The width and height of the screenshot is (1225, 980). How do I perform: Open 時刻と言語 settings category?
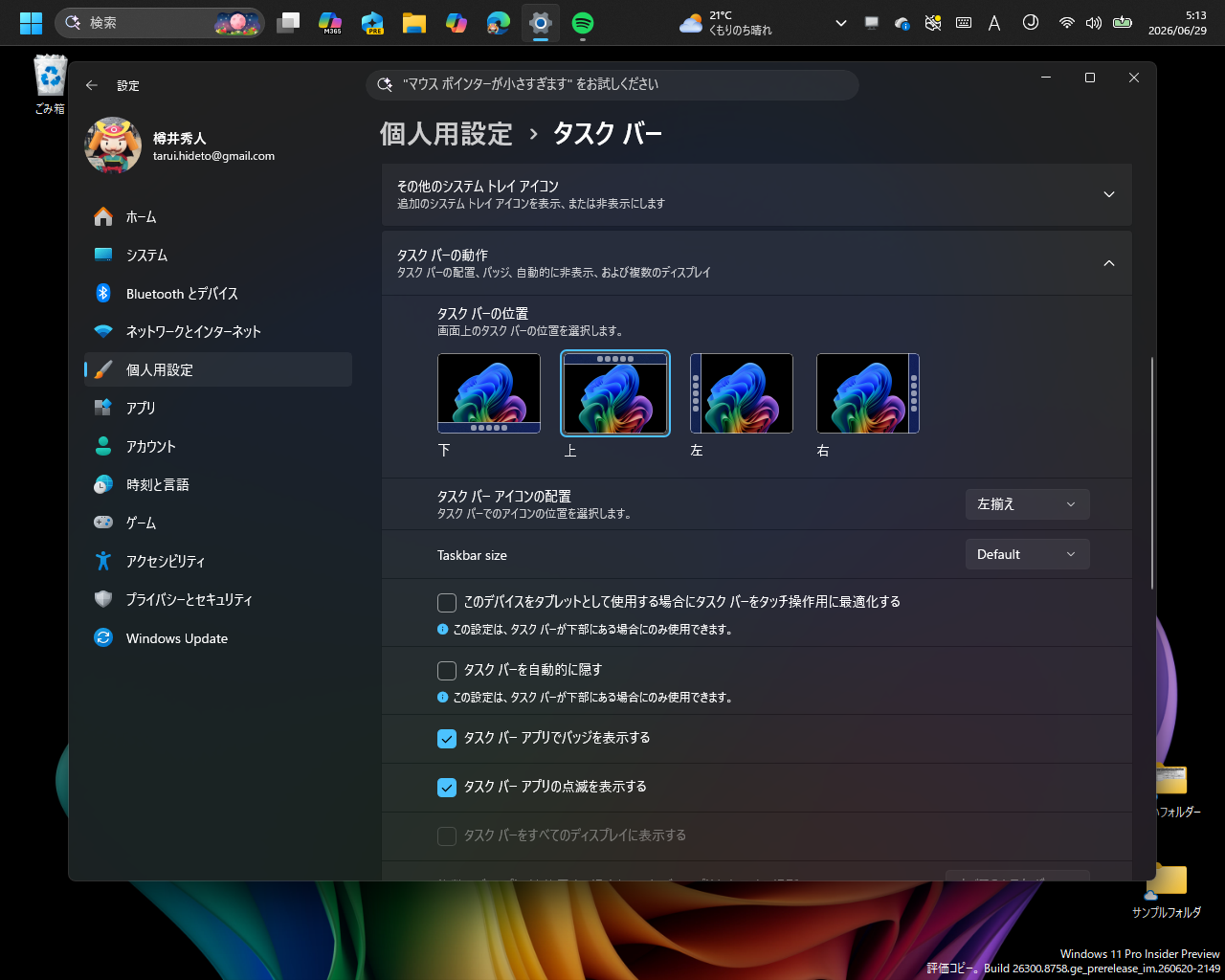pyautogui.click(x=218, y=484)
